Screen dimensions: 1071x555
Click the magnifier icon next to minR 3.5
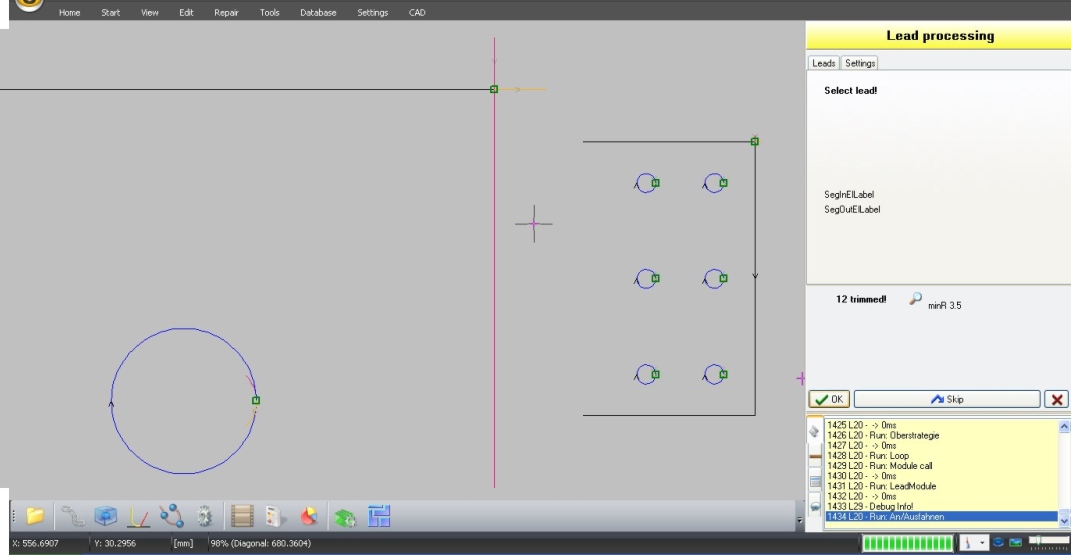[x=915, y=299]
